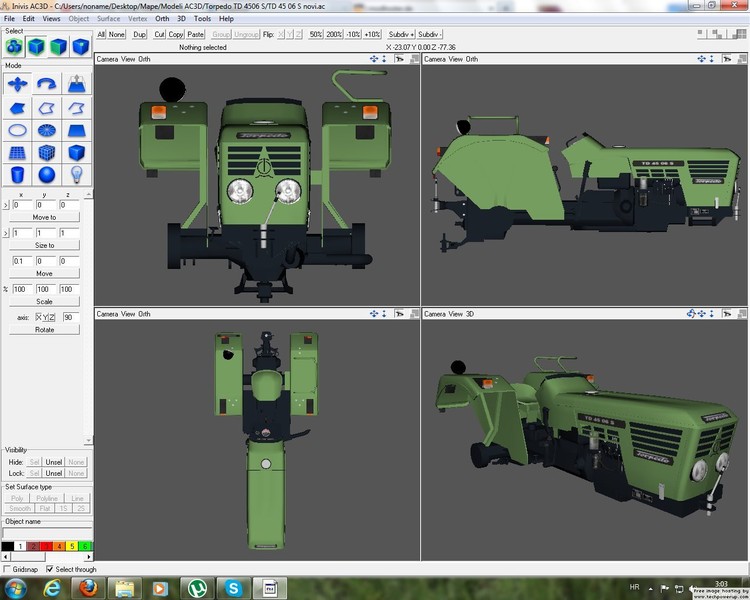Select the solid Cube tool
Viewport: 750px width, 600px height.
coord(76,153)
